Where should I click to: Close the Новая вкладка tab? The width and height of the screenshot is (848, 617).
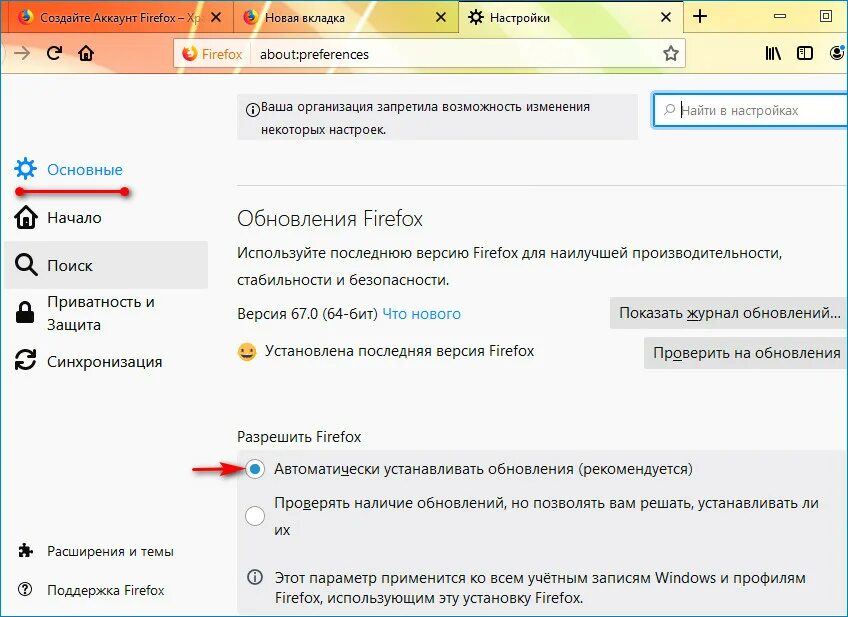(x=441, y=17)
